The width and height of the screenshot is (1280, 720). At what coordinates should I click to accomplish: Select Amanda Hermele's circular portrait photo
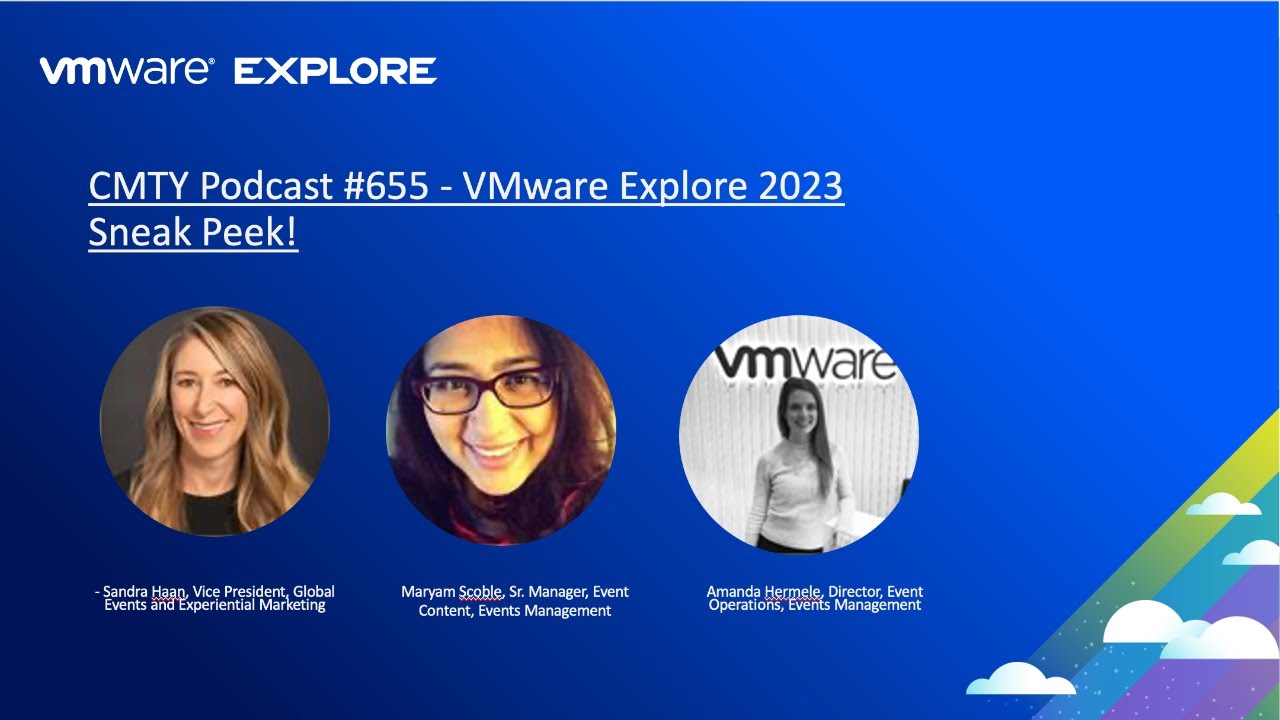[x=798, y=434]
